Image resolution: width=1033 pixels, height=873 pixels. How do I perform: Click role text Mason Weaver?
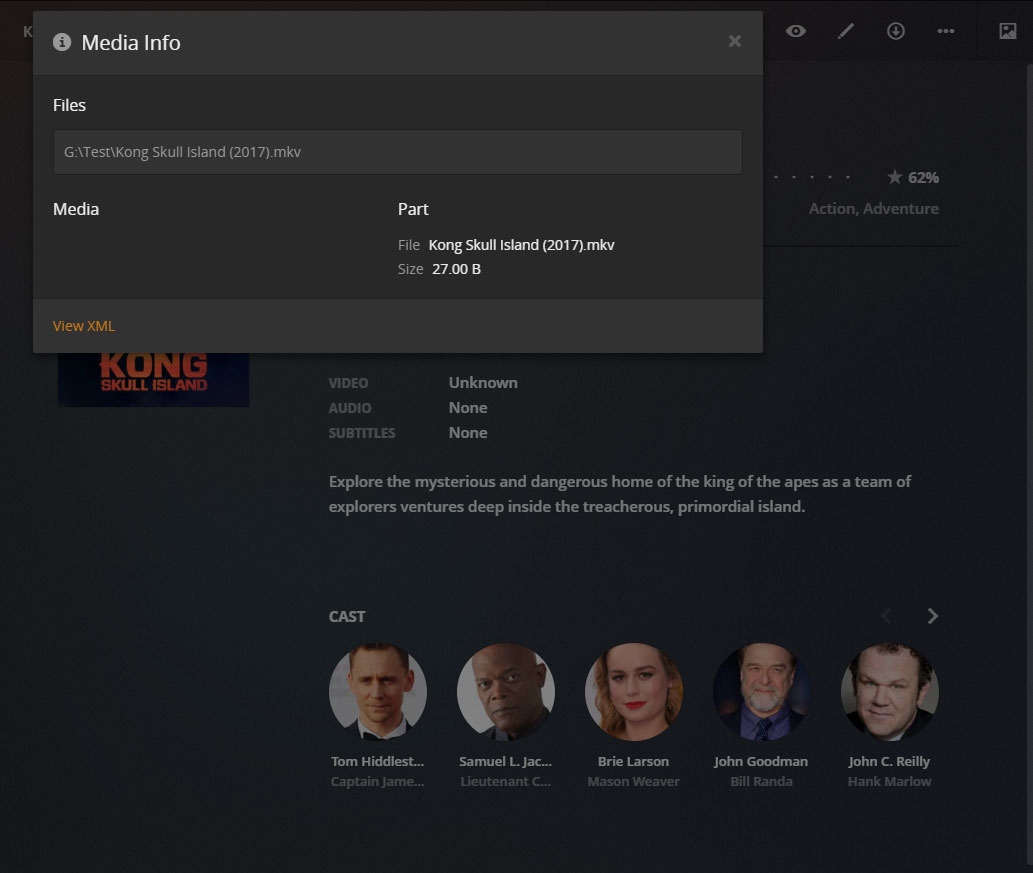633,781
